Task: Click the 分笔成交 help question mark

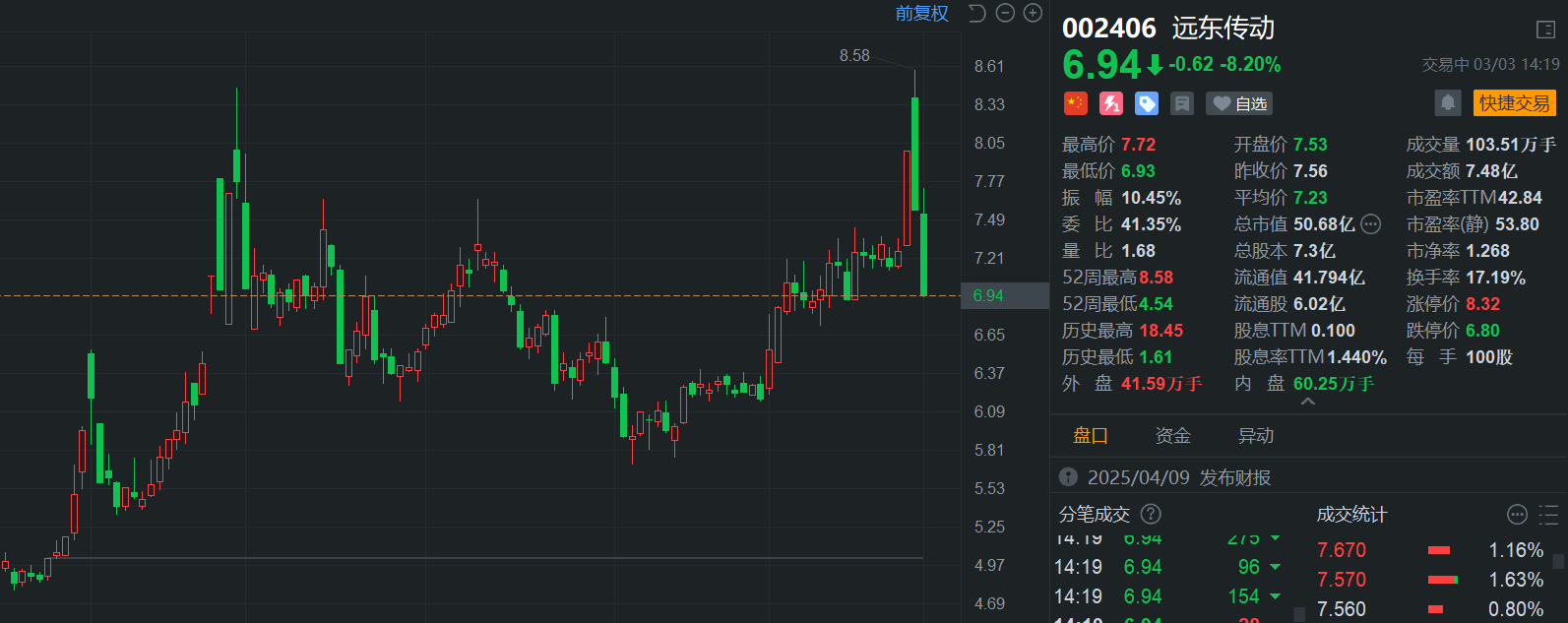Action: pos(1151,514)
